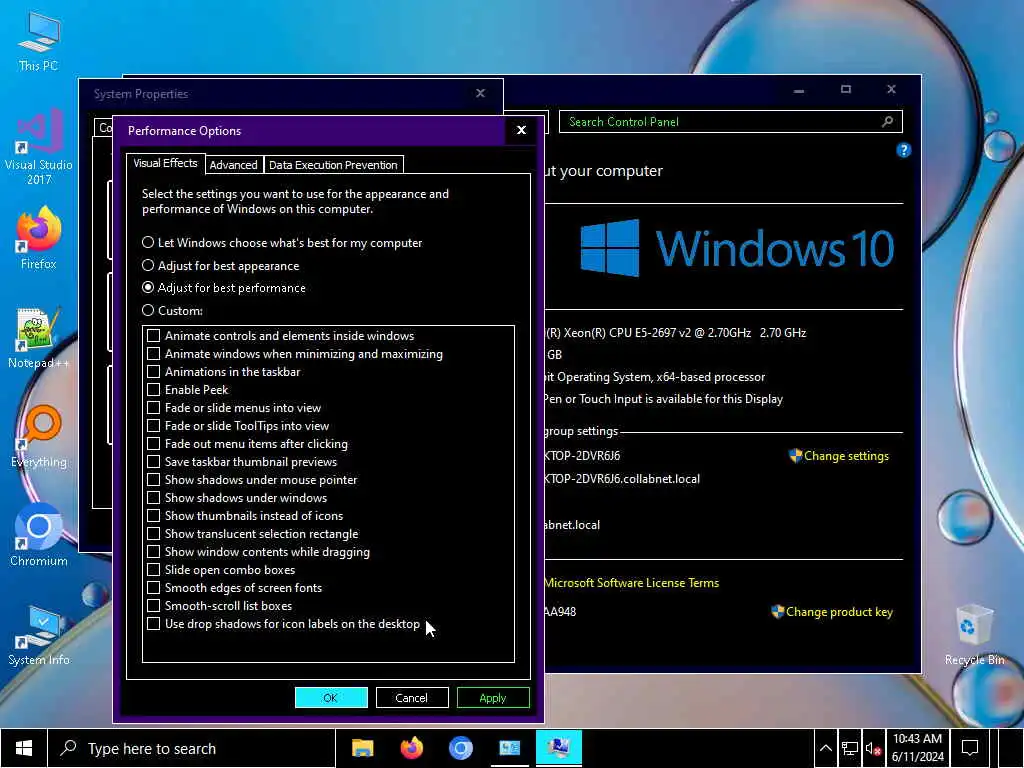Open the Windows Start menu
The width and height of the screenshot is (1024, 768).
(x=24, y=748)
